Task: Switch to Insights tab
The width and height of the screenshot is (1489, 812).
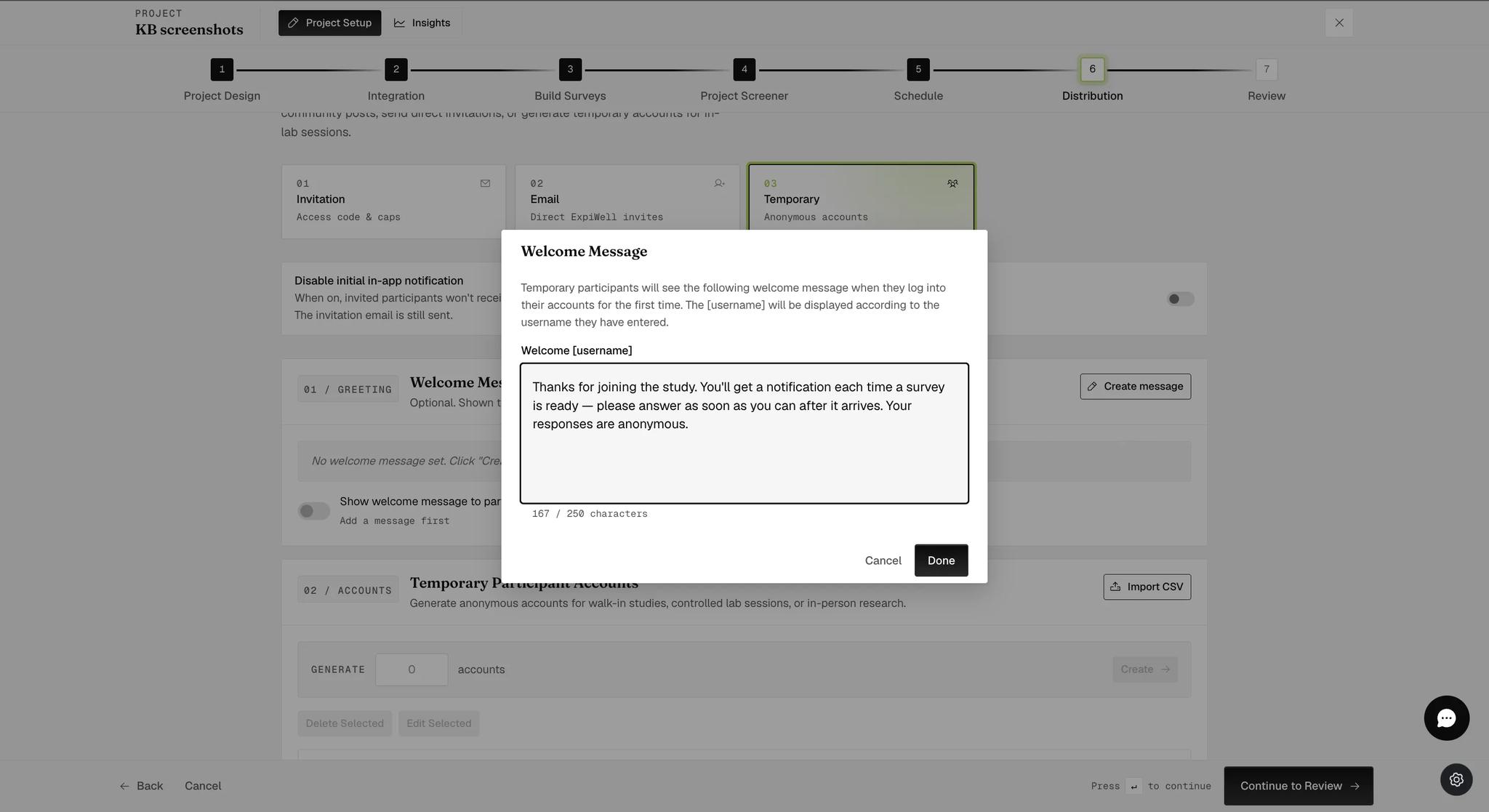Action: tap(422, 23)
